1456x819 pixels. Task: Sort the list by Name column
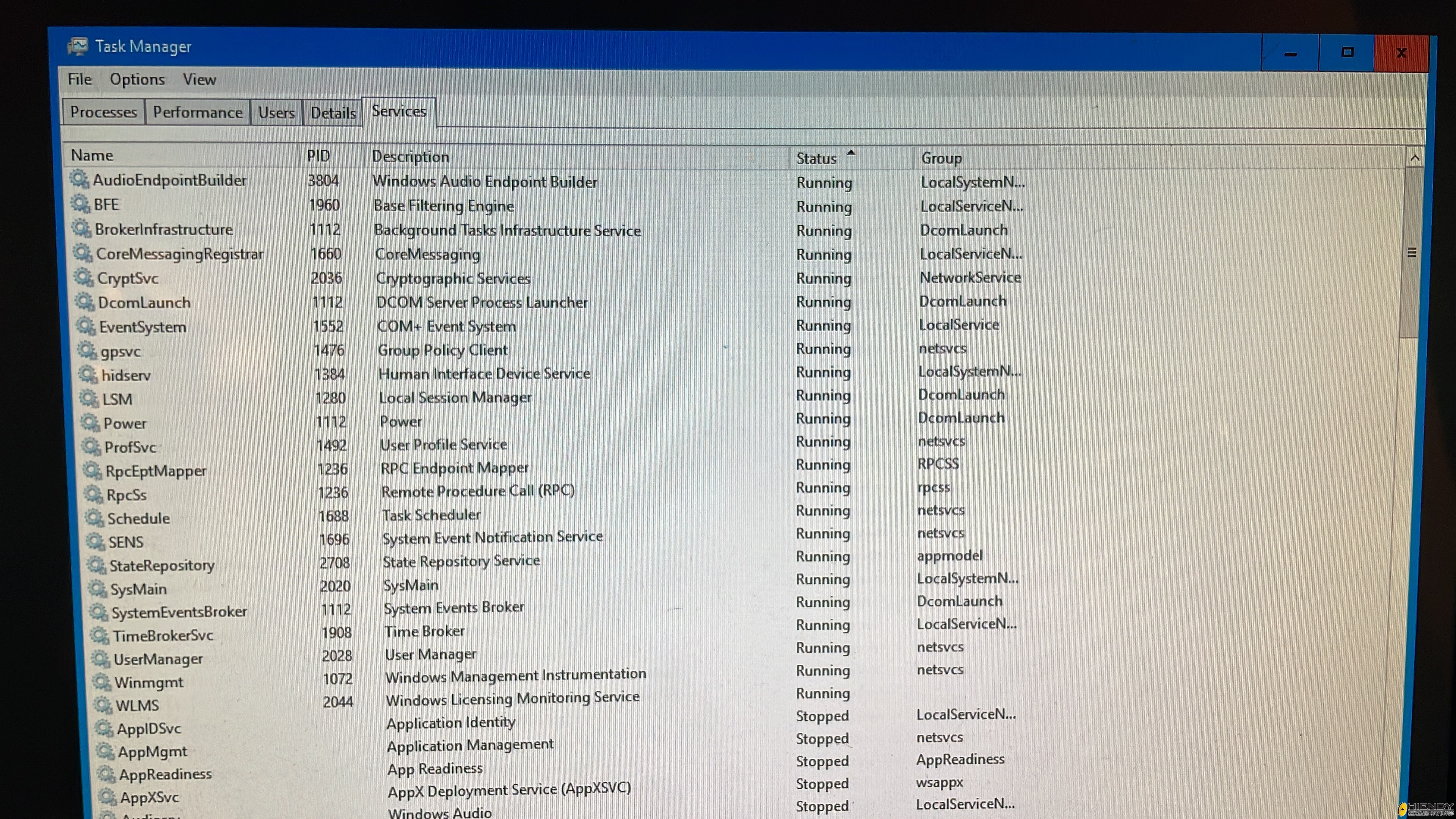[x=92, y=155]
